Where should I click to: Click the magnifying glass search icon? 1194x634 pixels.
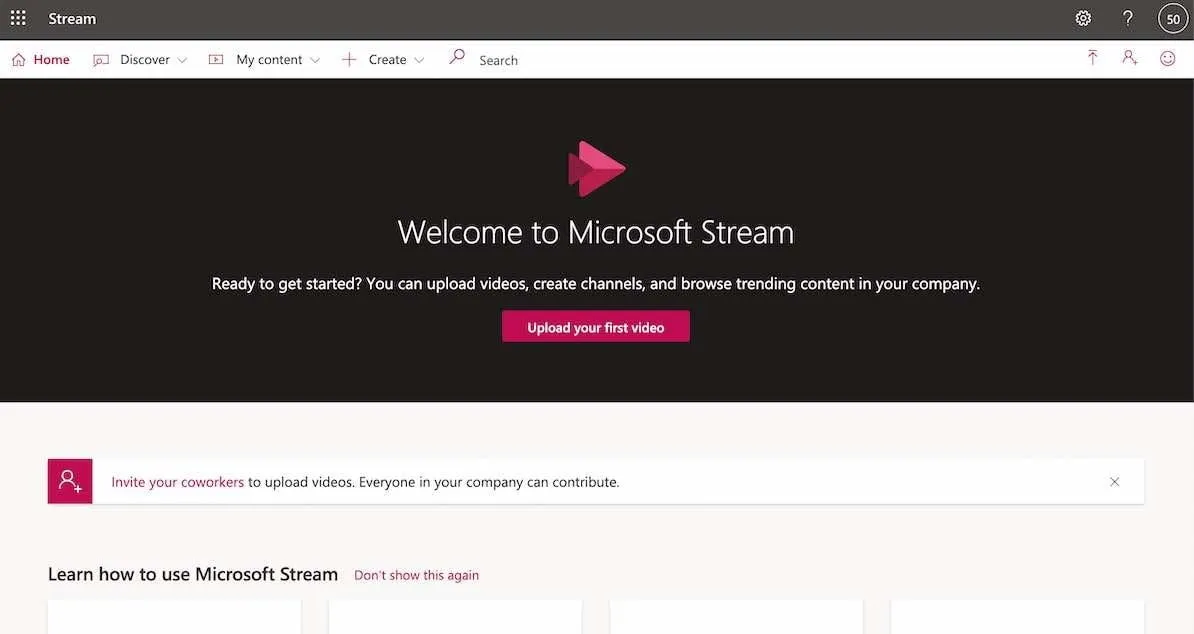(457, 58)
